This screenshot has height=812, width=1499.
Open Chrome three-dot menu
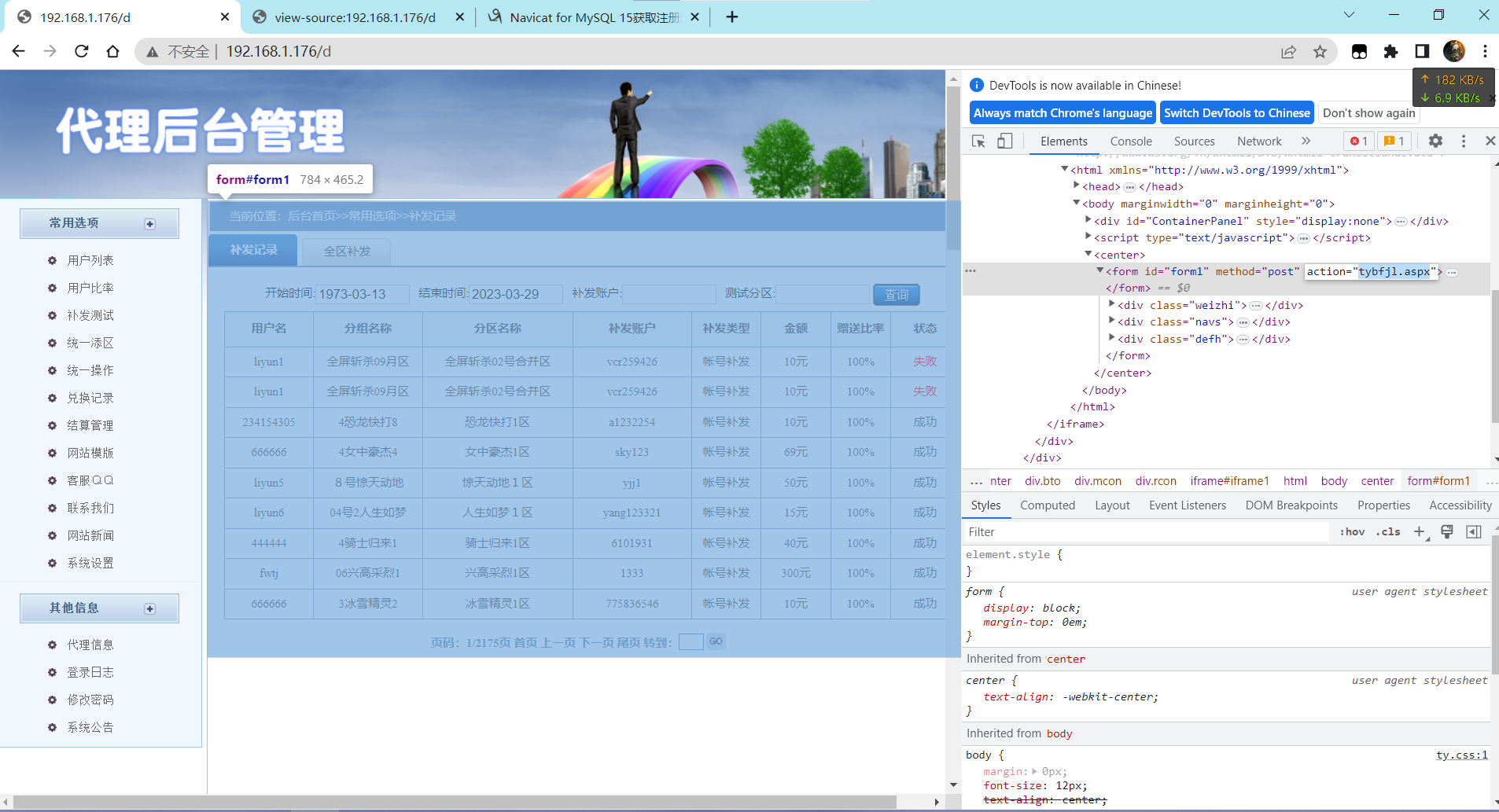[1485, 52]
